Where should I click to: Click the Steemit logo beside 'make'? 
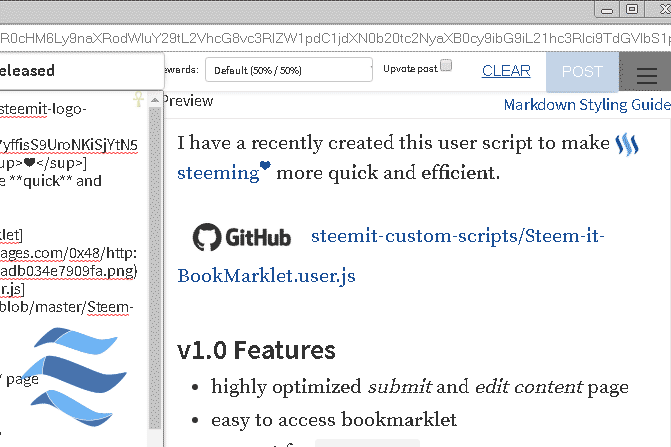(x=626, y=144)
